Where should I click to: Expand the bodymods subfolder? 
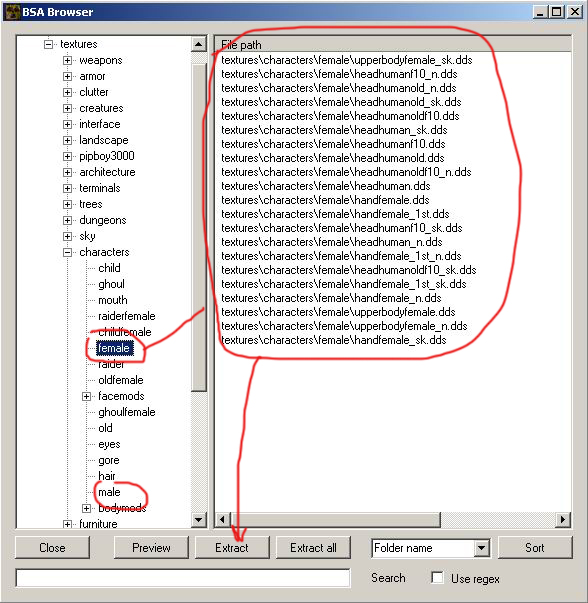click(x=87, y=508)
